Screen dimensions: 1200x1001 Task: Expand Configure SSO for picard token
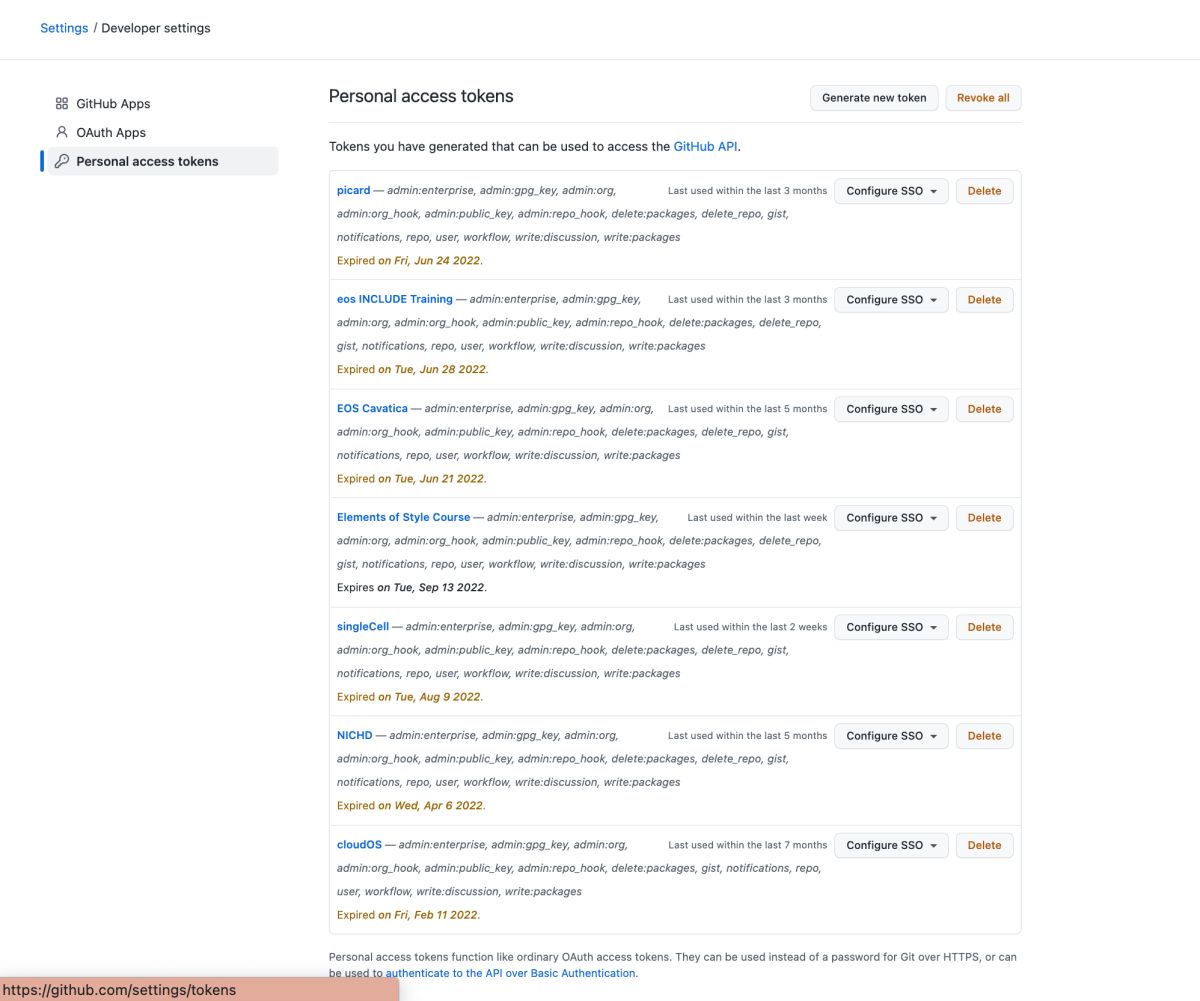pos(891,191)
